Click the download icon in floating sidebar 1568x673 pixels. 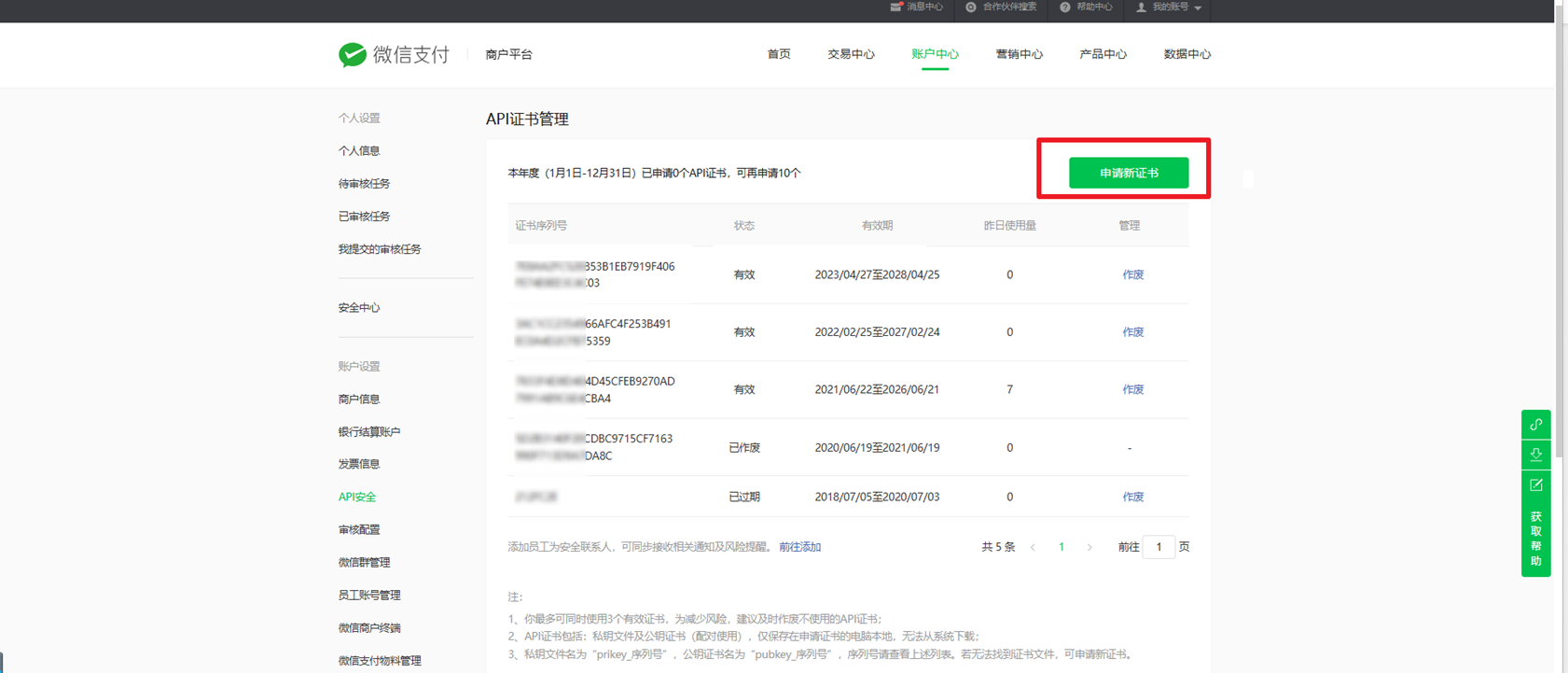coord(1535,455)
